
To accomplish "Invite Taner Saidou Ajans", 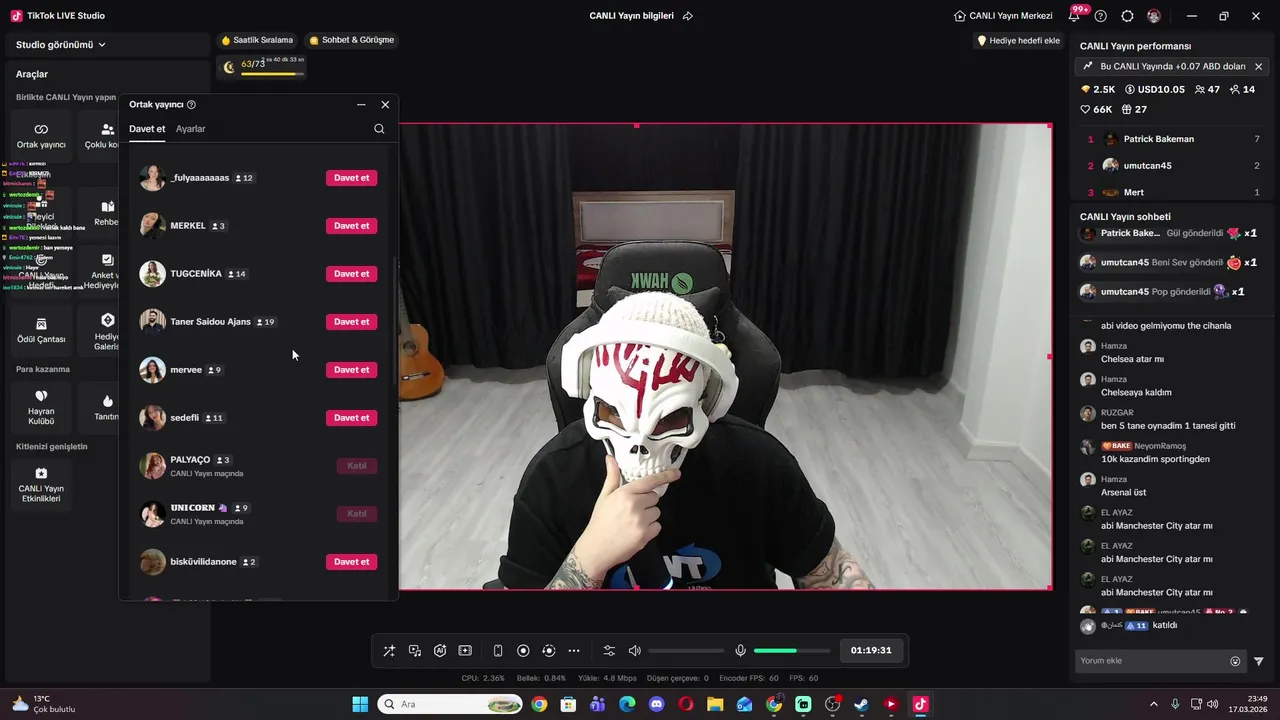I will tap(351, 322).
